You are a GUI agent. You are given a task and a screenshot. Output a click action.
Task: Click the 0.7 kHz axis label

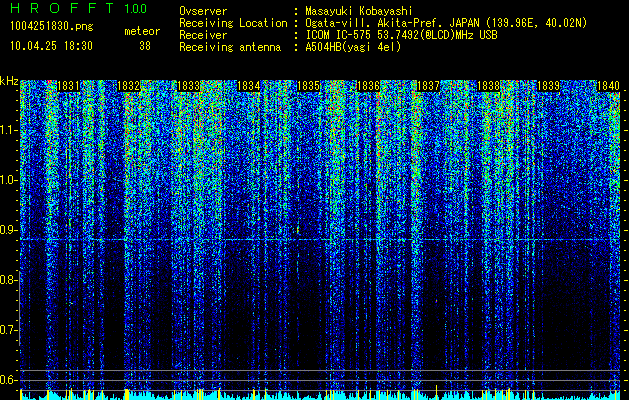coord(8,330)
